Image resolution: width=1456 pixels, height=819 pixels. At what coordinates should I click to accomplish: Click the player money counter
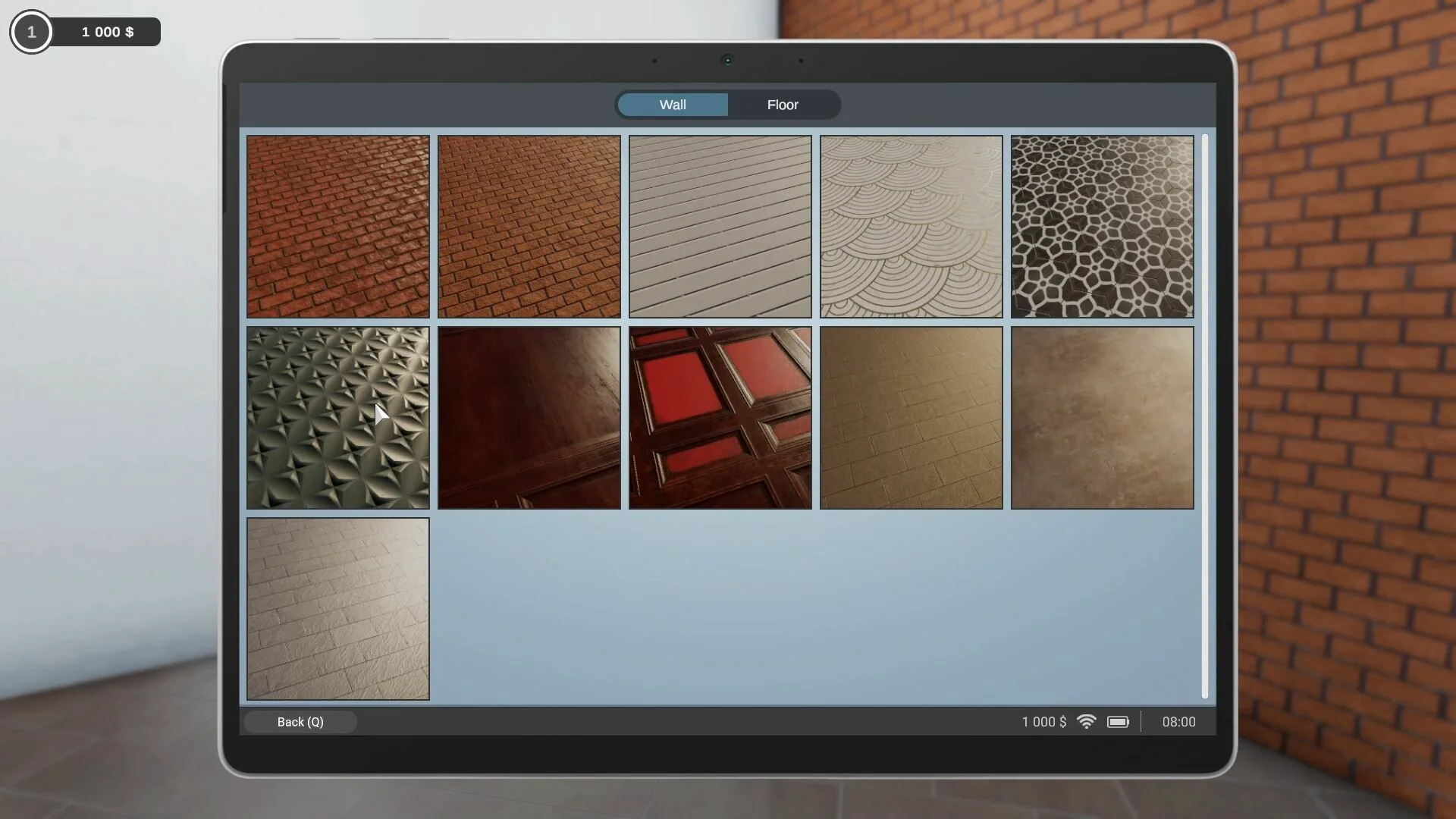(x=107, y=32)
